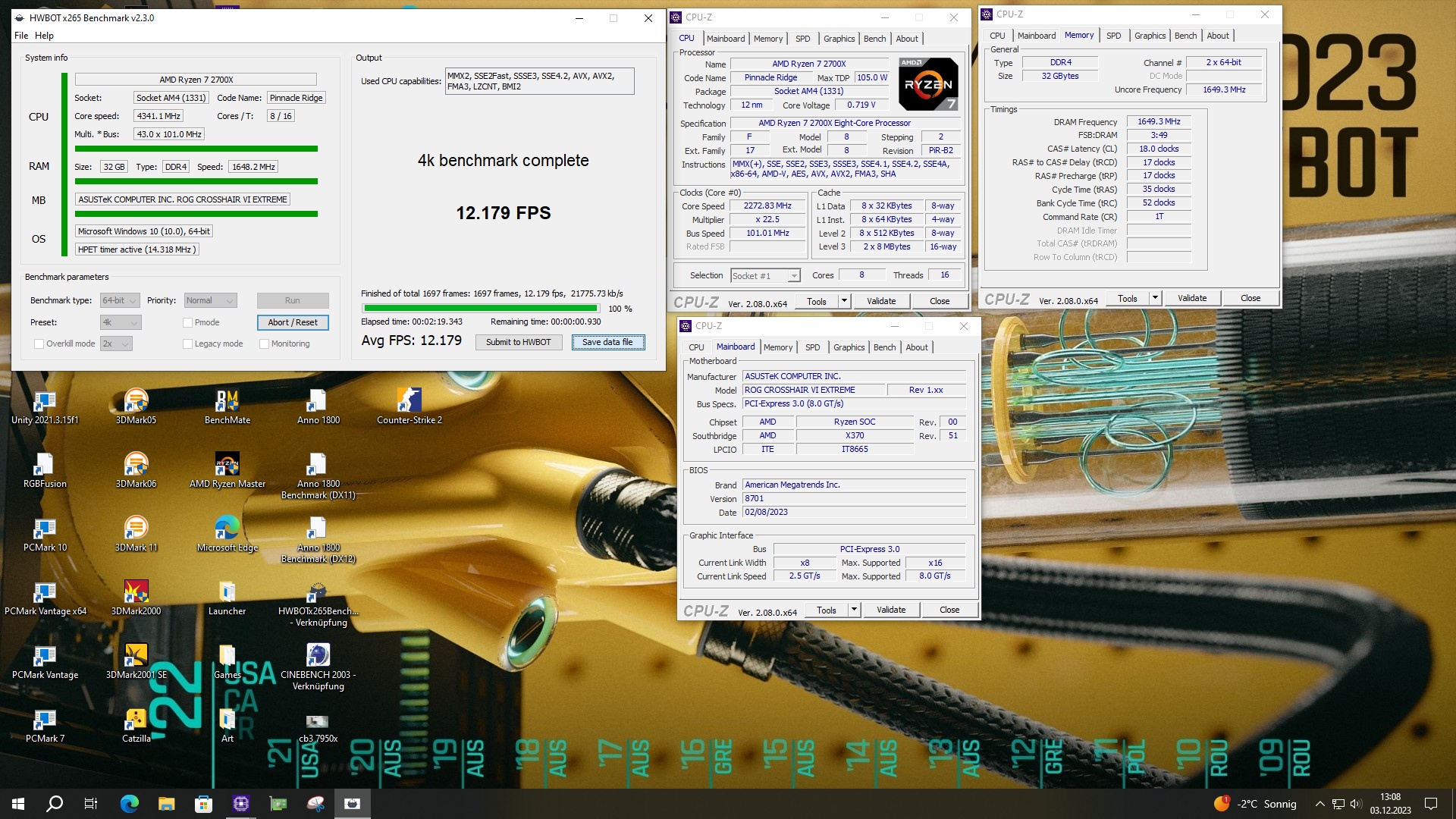Launch CINEBENCH 2003 shortcut
The image size is (1456, 819).
[x=318, y=667]
